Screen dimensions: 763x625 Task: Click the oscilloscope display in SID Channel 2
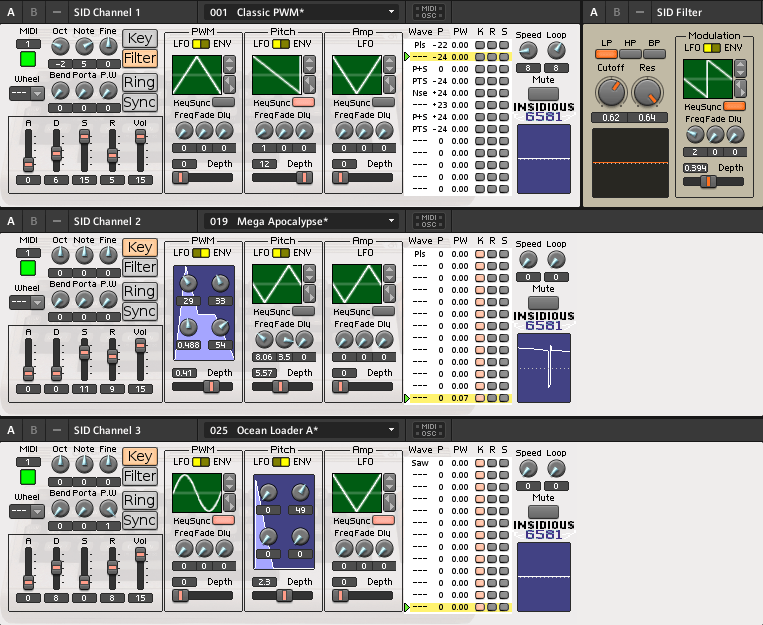pos(543,367)
